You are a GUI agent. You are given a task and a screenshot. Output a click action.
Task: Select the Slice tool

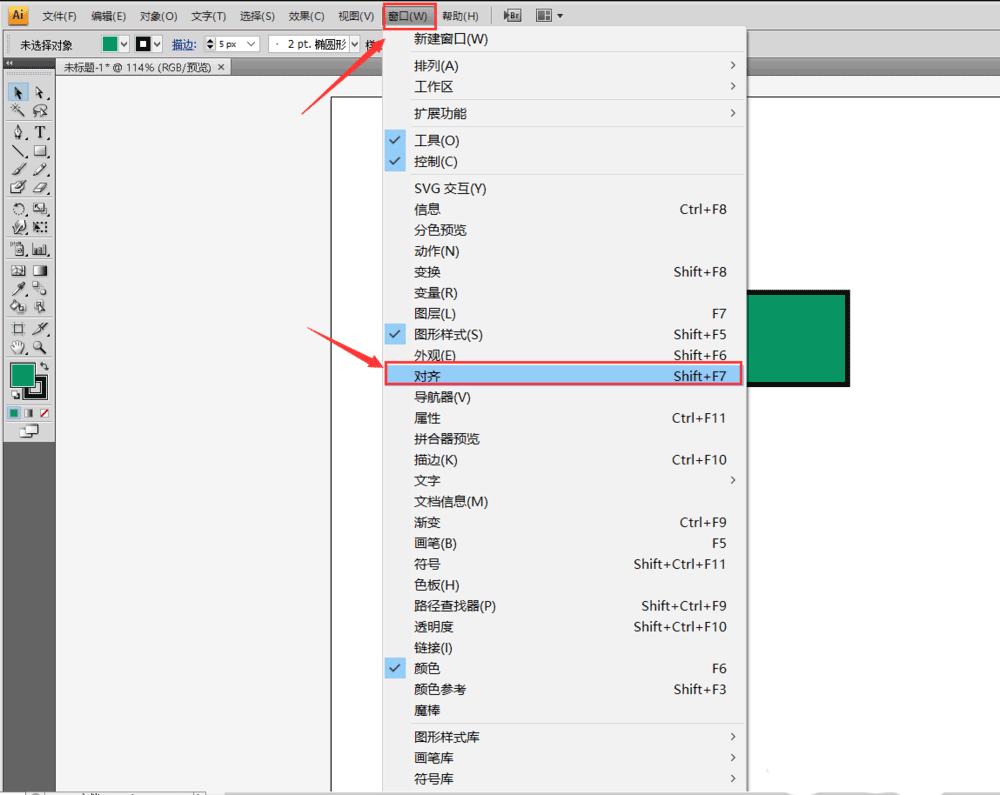click(x=40, y=329)
